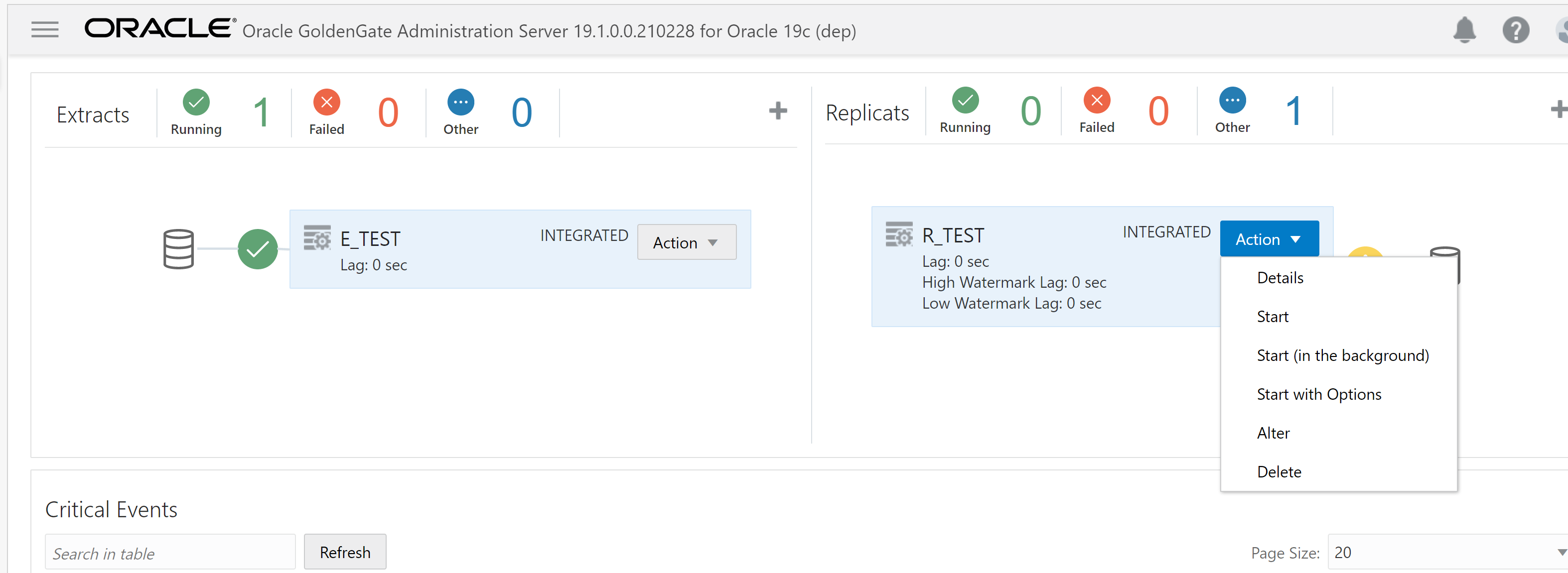Expand the E_TEST Action dropdown
This screenshot has height=573, width=1568.
point(686,242)
